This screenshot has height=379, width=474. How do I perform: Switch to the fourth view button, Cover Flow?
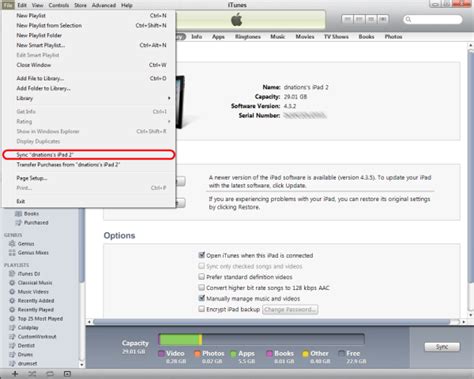pyautogui.click(x=383, y=19)
